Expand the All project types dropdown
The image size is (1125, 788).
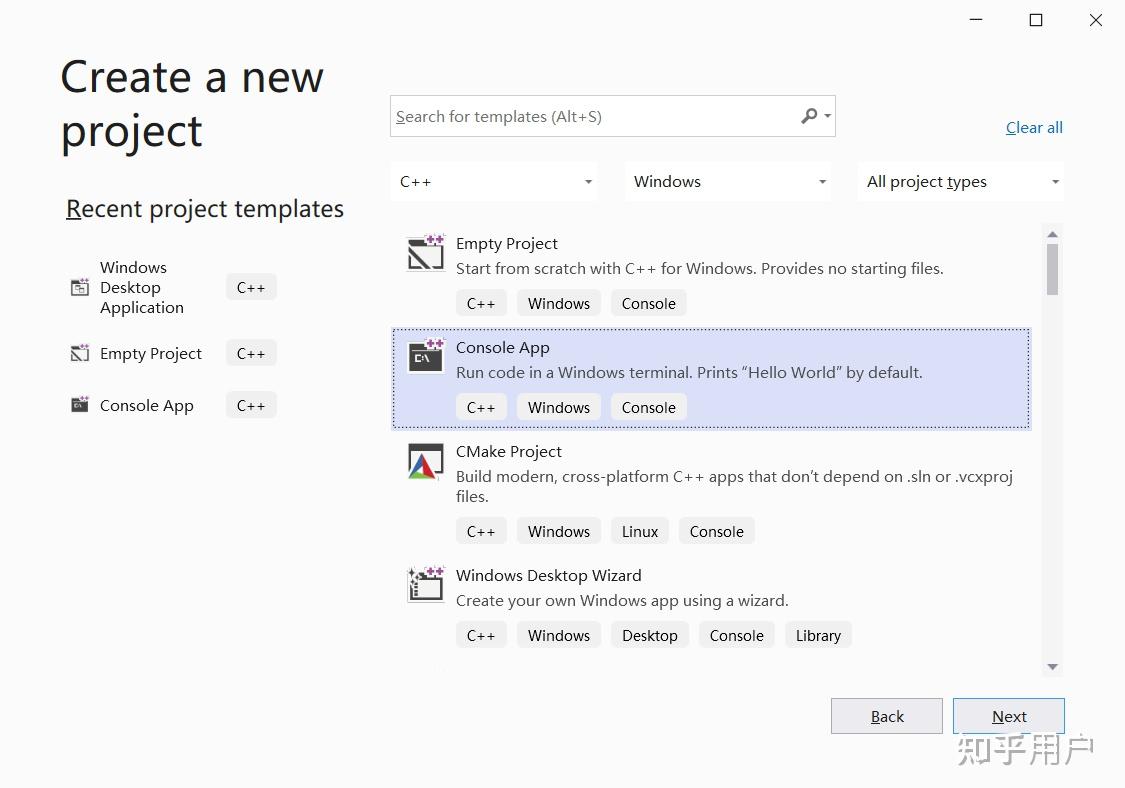pyautogui.click(x=961, y=182)
